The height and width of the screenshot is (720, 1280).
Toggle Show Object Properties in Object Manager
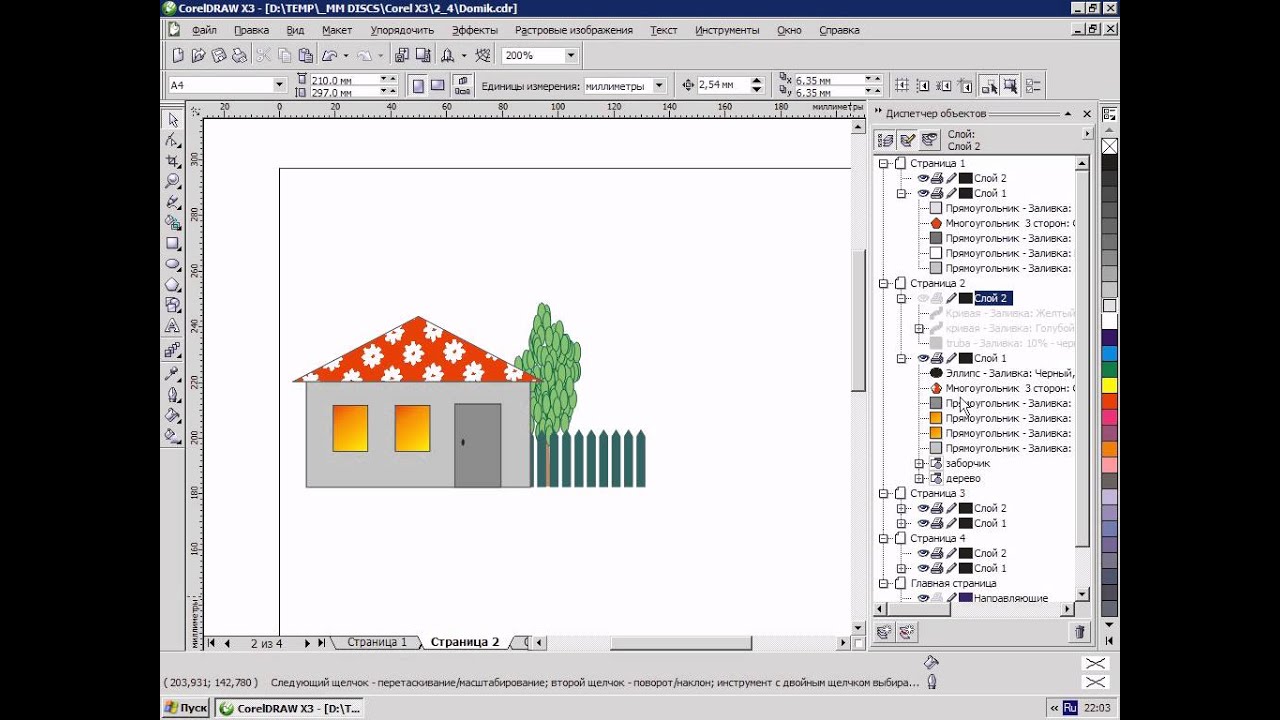click(885, 140)
